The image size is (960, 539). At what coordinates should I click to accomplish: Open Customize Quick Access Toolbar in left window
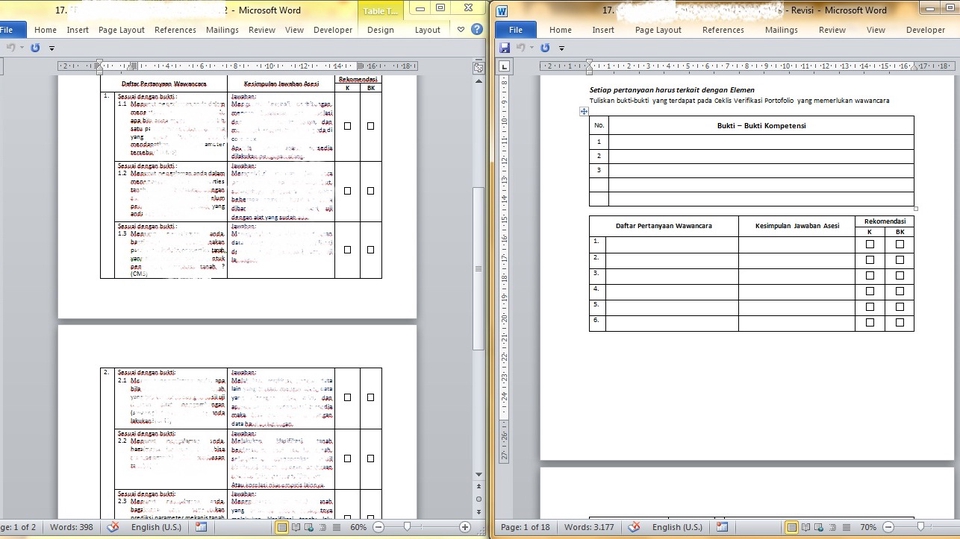pos(51,48)
